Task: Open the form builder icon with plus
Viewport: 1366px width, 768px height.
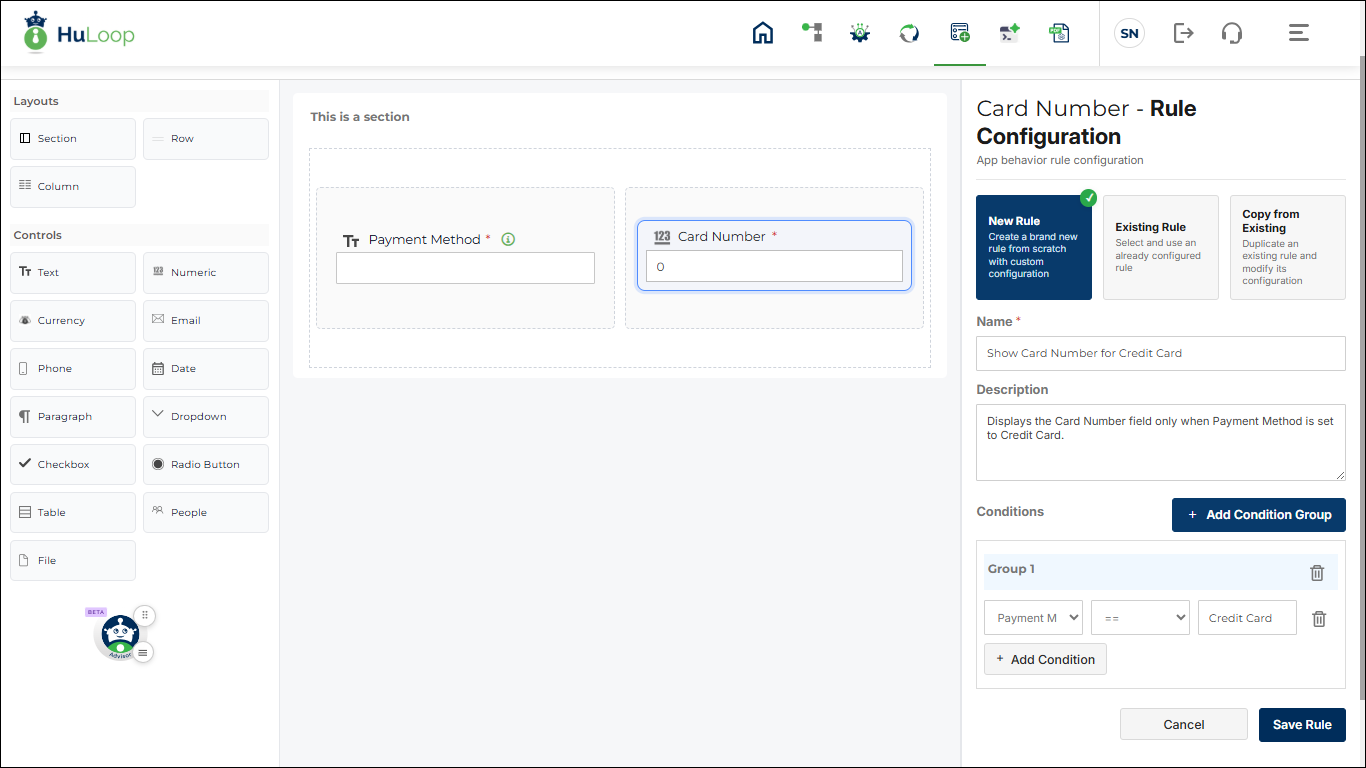Action: [960, 33]
